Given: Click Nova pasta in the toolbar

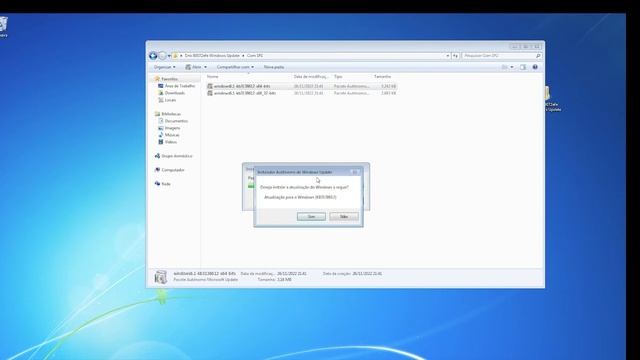Looking at the screenshot, I should [x=273, y=67].
